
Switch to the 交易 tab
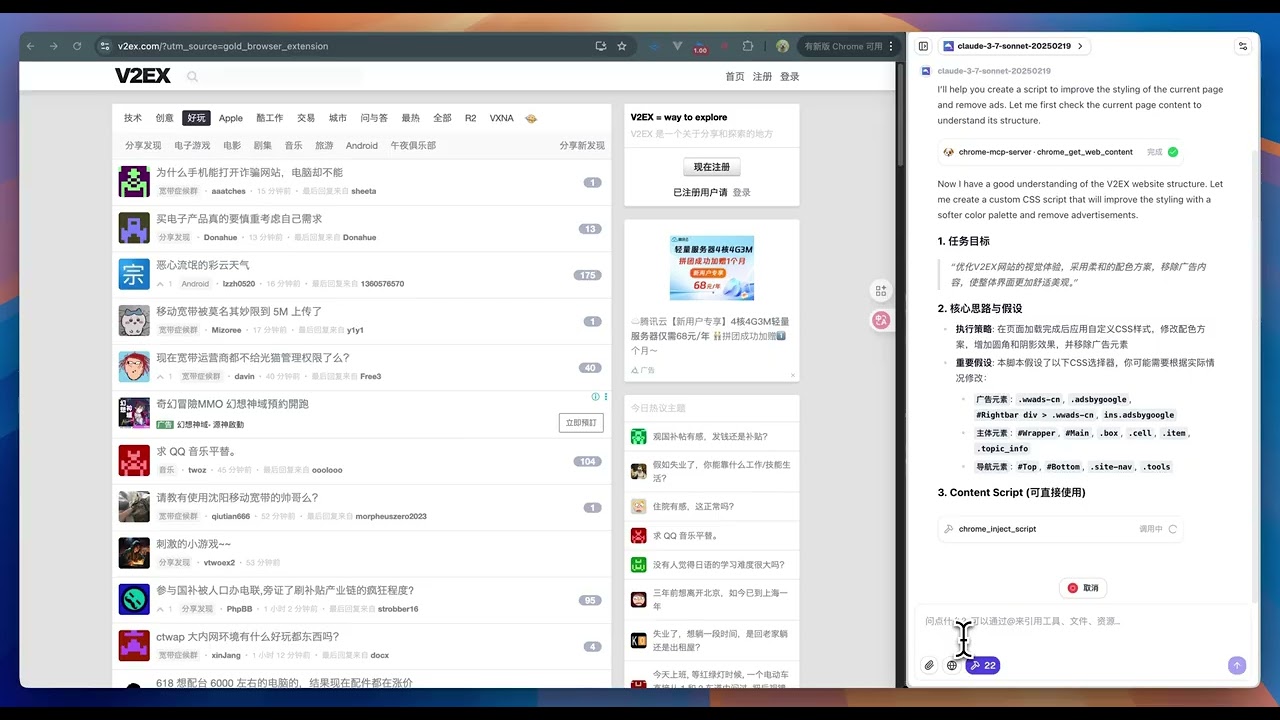[x=306, y=118]
